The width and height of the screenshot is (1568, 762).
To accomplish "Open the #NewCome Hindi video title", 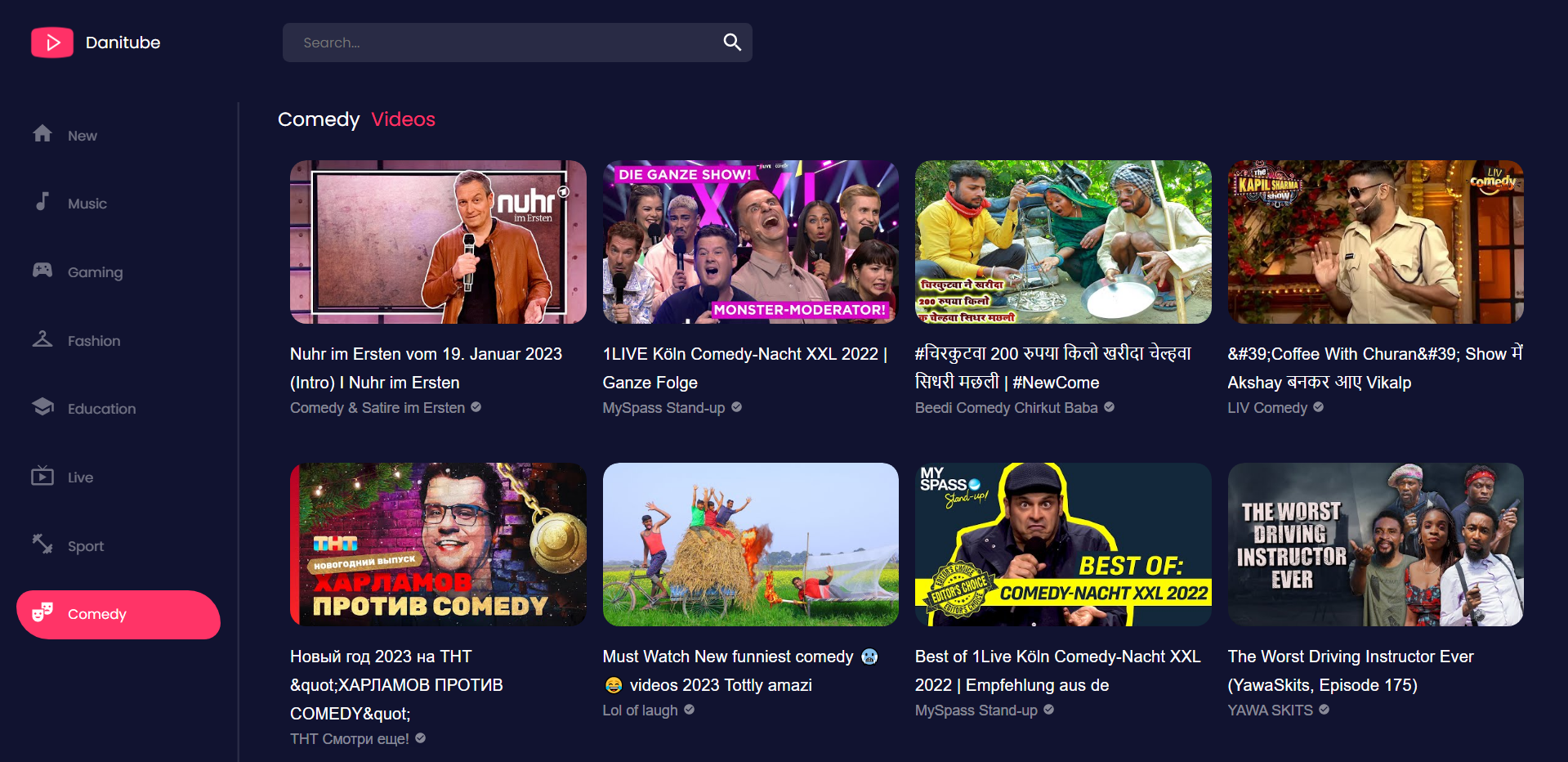I will pyautogui.click(x=1053, y=368).
